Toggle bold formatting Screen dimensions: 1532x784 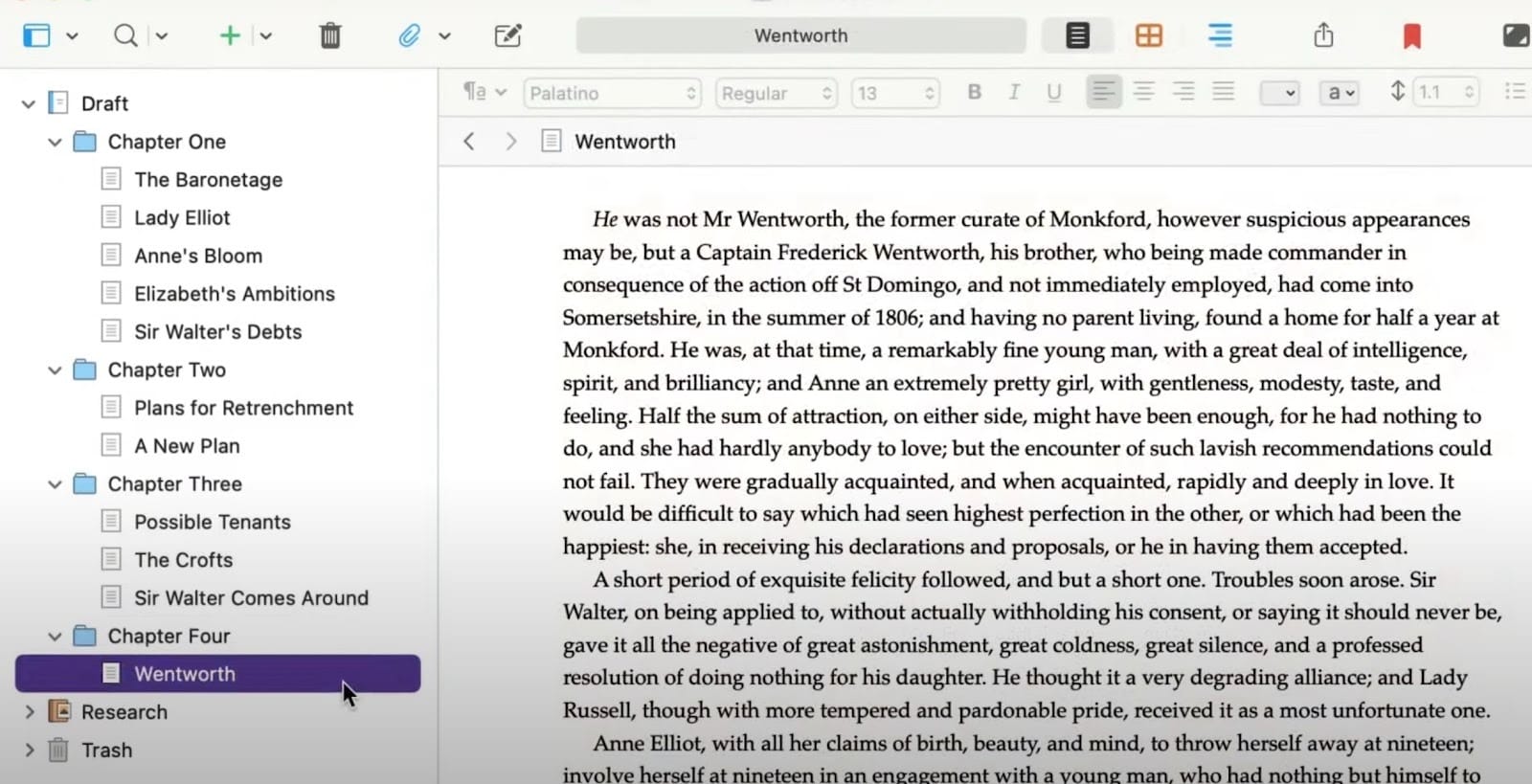coord(974,92)
